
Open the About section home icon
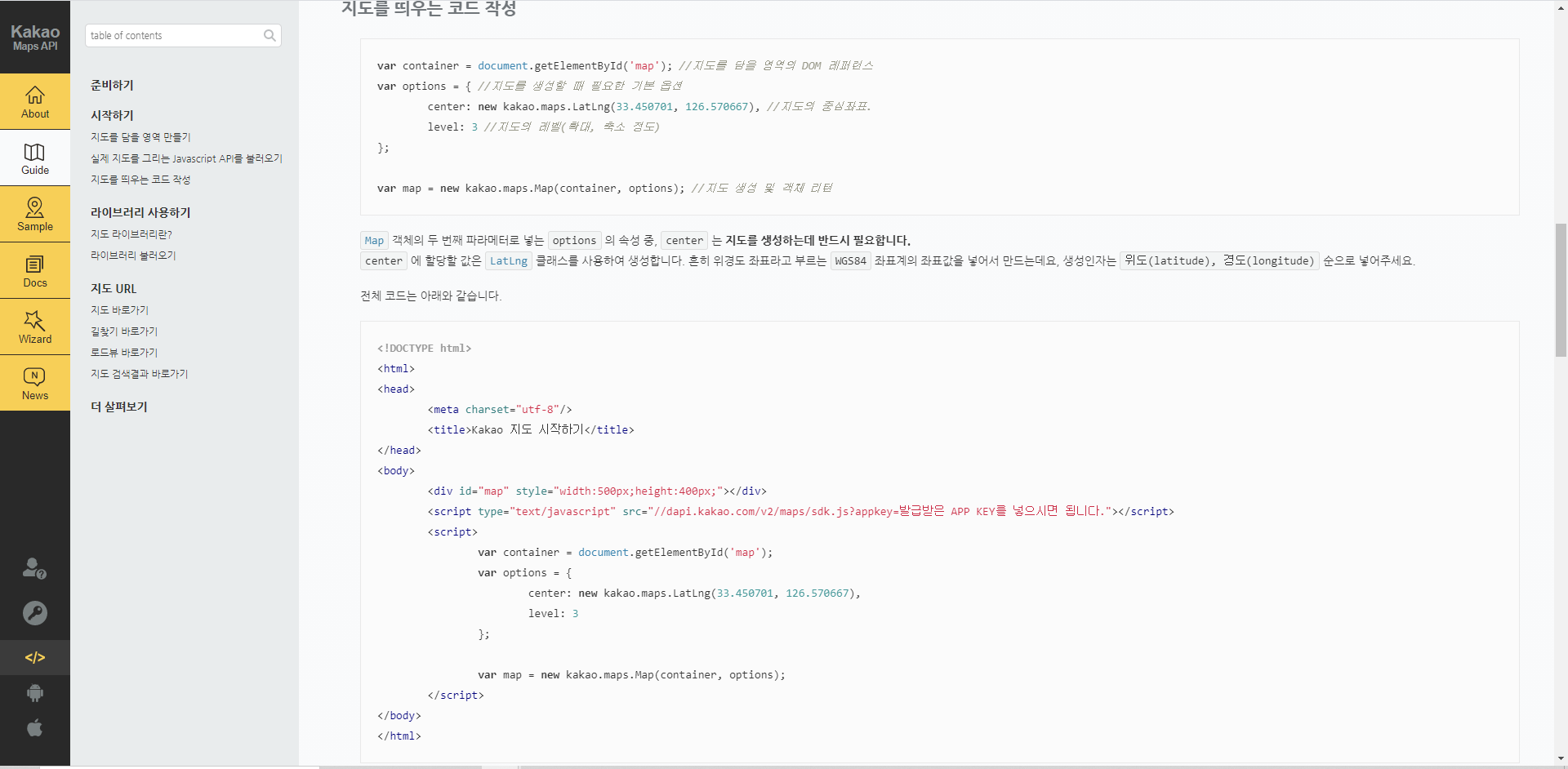[x=35, y=96]
